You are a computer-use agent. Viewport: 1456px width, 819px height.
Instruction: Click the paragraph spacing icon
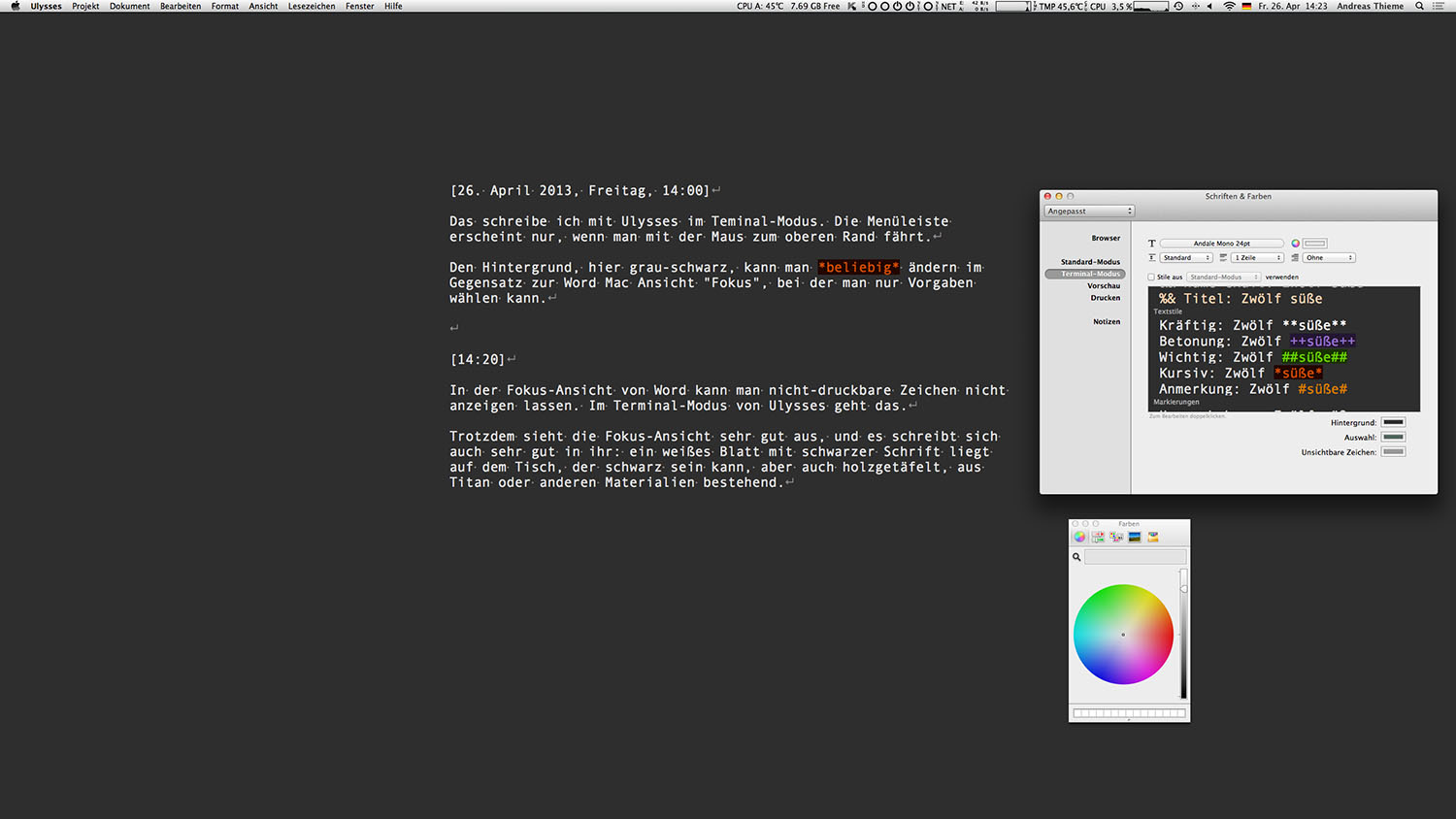pos(1223,258)
